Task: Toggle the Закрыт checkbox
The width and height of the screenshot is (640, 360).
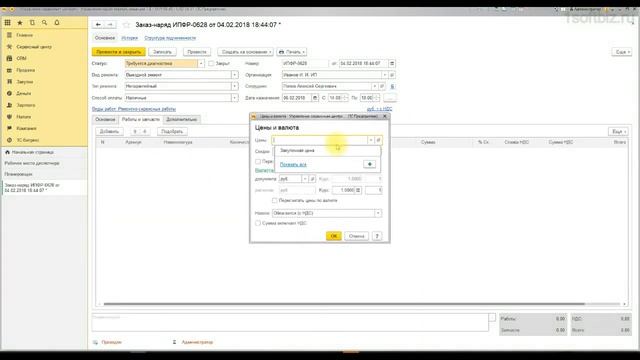Action: point(211,64)
